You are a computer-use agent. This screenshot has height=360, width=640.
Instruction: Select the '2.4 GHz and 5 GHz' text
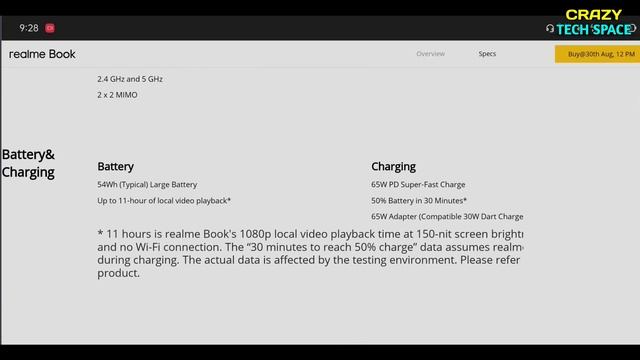tap(130, 79)
